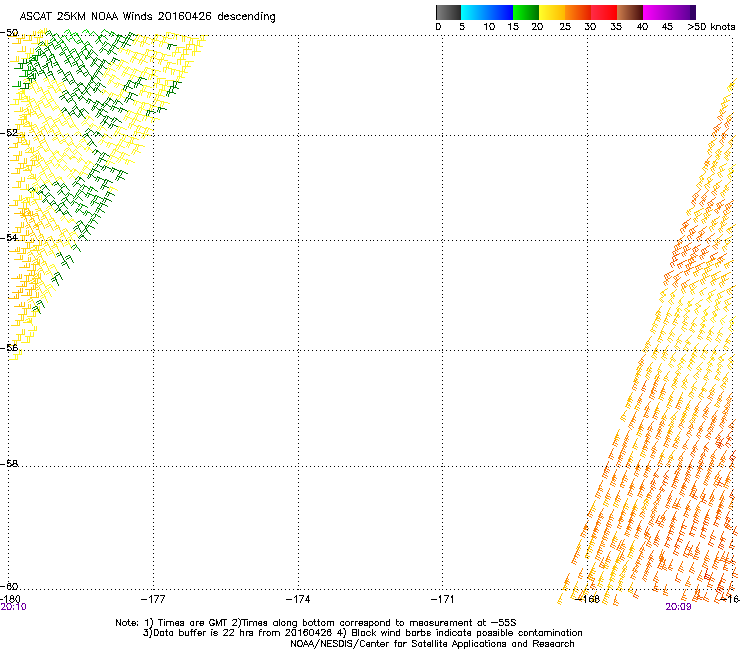The height and width of the screenshot is (650, 740).
Task: Click the yellow 20-25 knots legend segment
Action: pos(552,12)
